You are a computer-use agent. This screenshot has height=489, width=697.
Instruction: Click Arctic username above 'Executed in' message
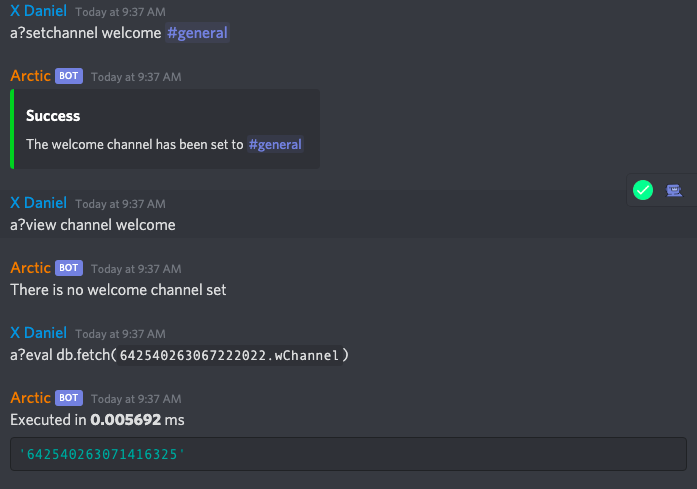pyautogui.click(x=30, y=397)
